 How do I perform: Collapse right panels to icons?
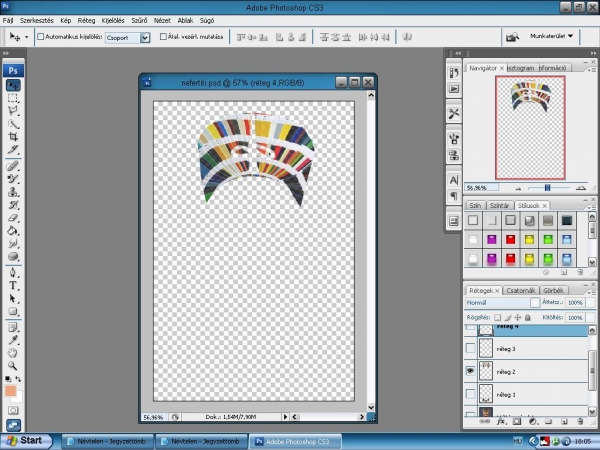click(593, 53)
